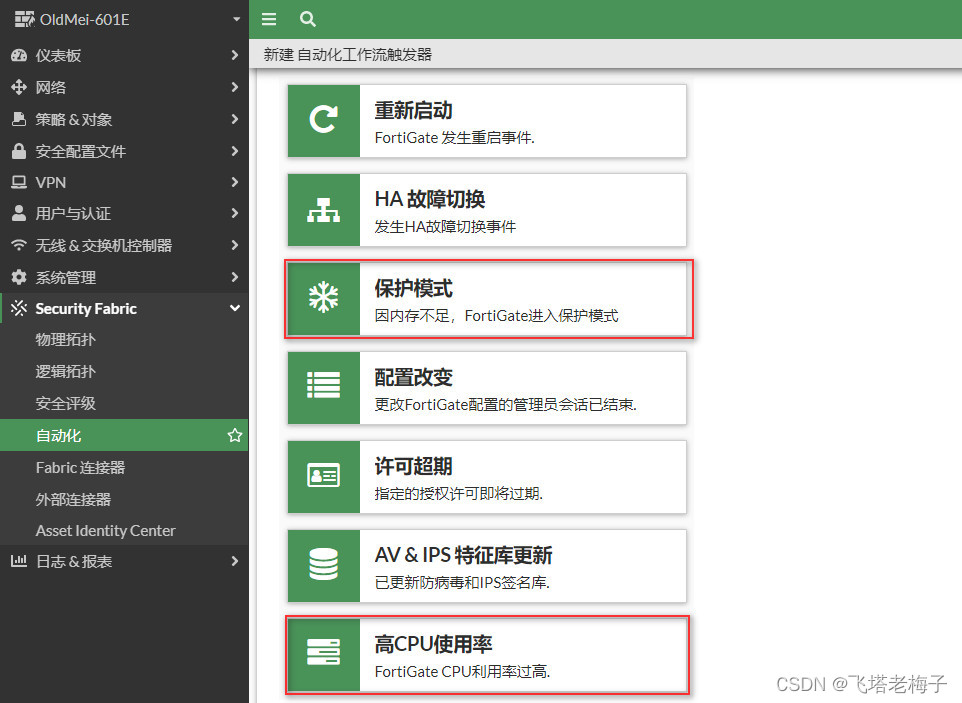
Task: Select the 许可超期 trigger title
Action: [414, 466]
